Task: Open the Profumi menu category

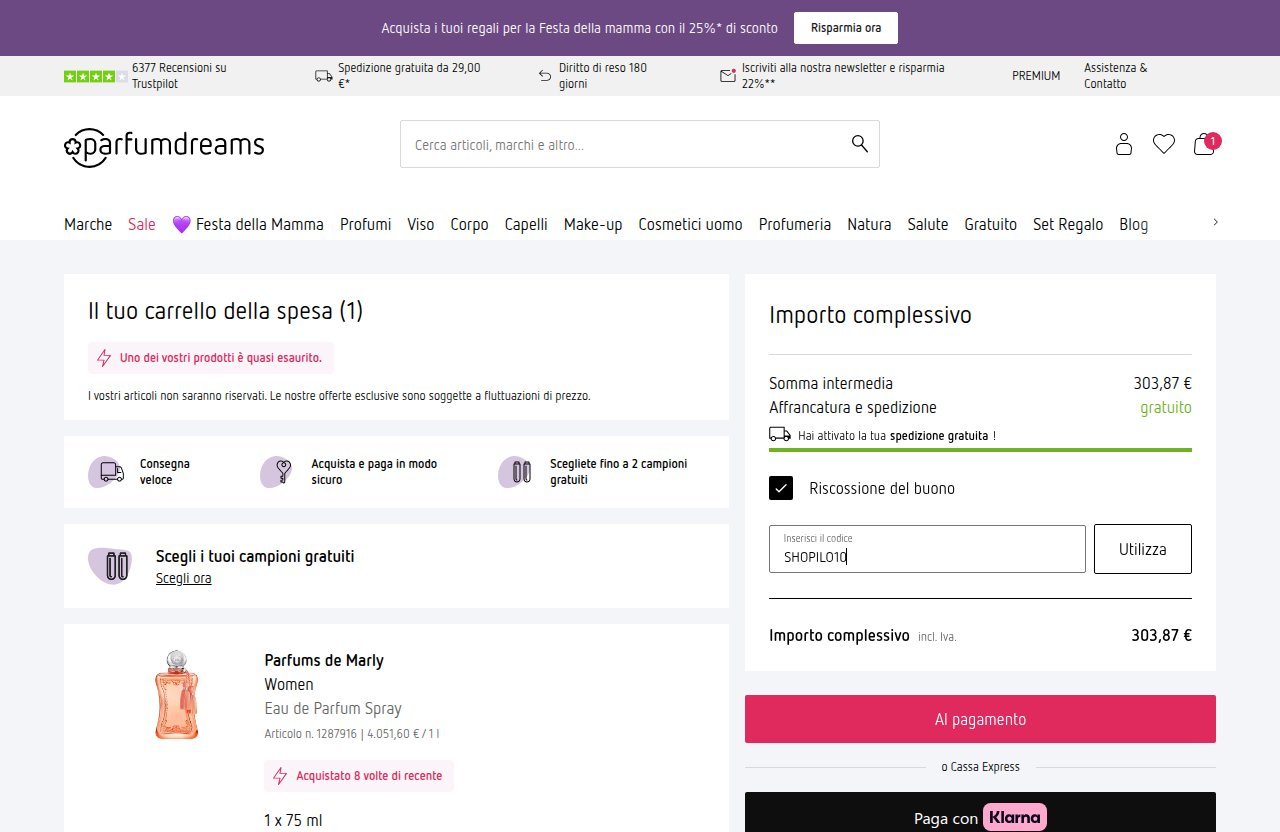Action: 365,224
